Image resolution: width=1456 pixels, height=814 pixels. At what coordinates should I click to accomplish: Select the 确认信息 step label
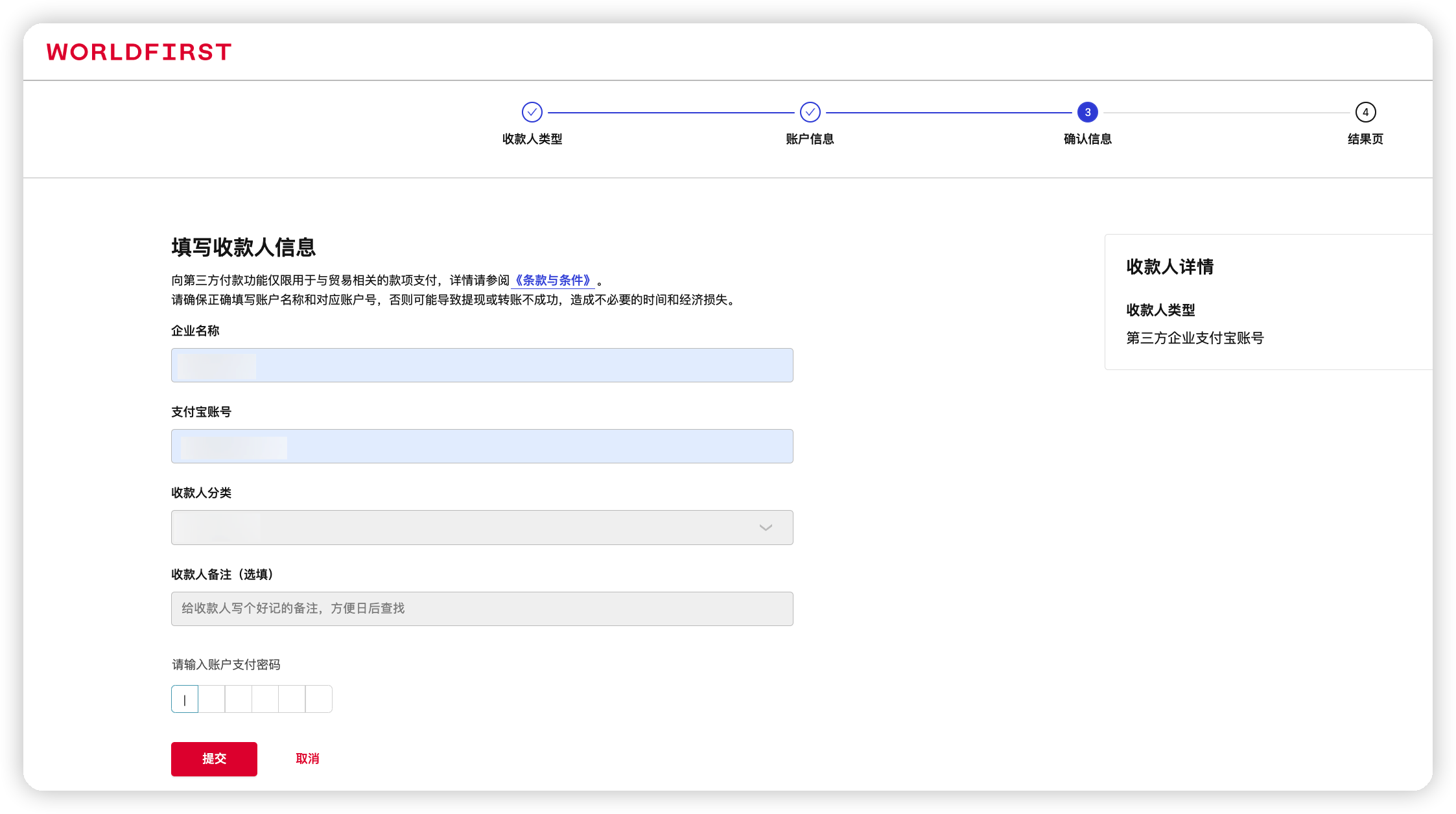pyautogui.click(x=1087, y=139)
